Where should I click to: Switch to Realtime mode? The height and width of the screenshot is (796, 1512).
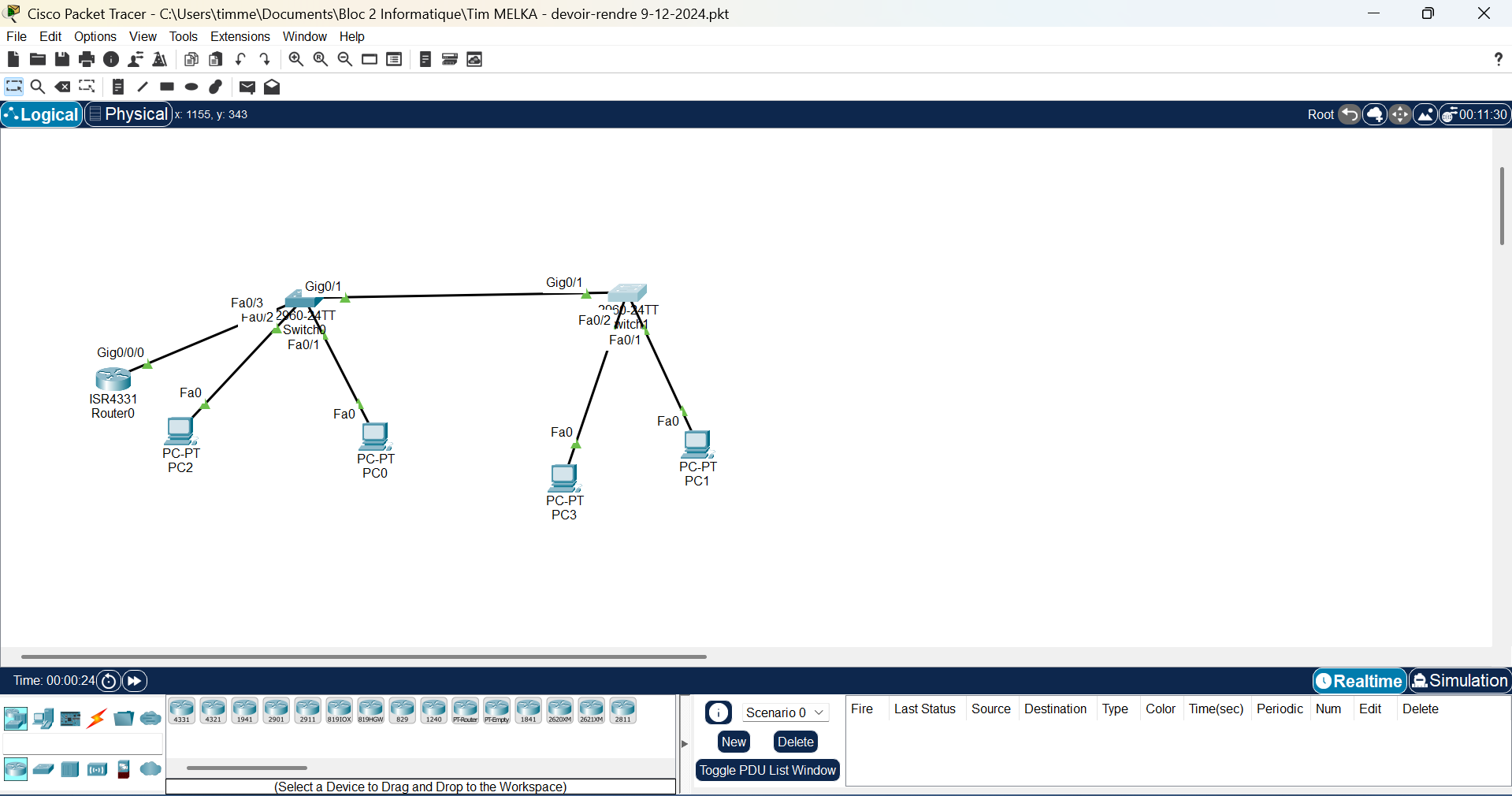coord(1359,681)
